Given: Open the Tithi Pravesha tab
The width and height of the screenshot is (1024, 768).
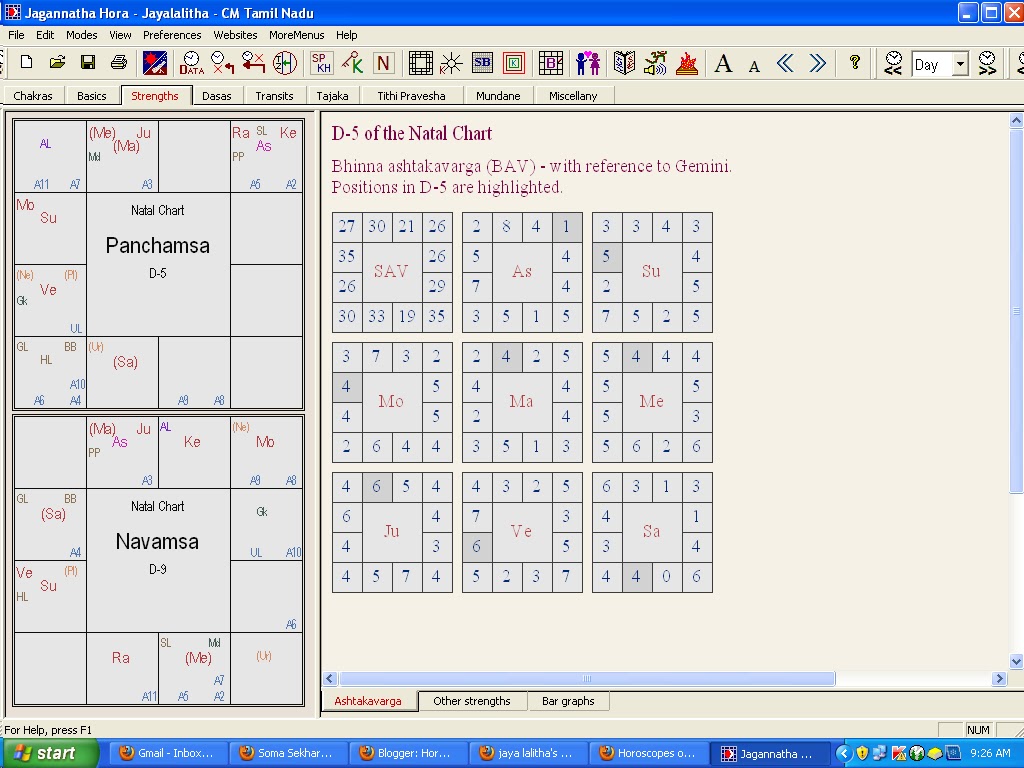Looking at the screenshot, I should [411, 96].
